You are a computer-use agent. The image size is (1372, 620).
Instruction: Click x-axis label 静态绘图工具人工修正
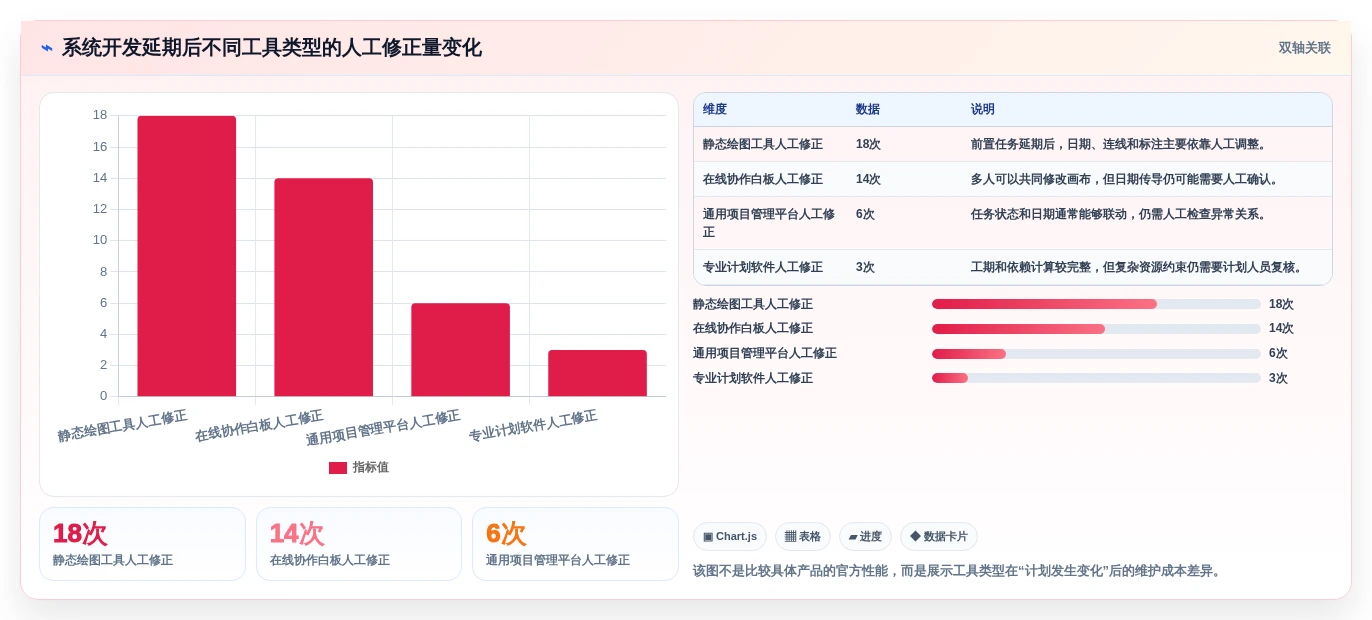122,426
